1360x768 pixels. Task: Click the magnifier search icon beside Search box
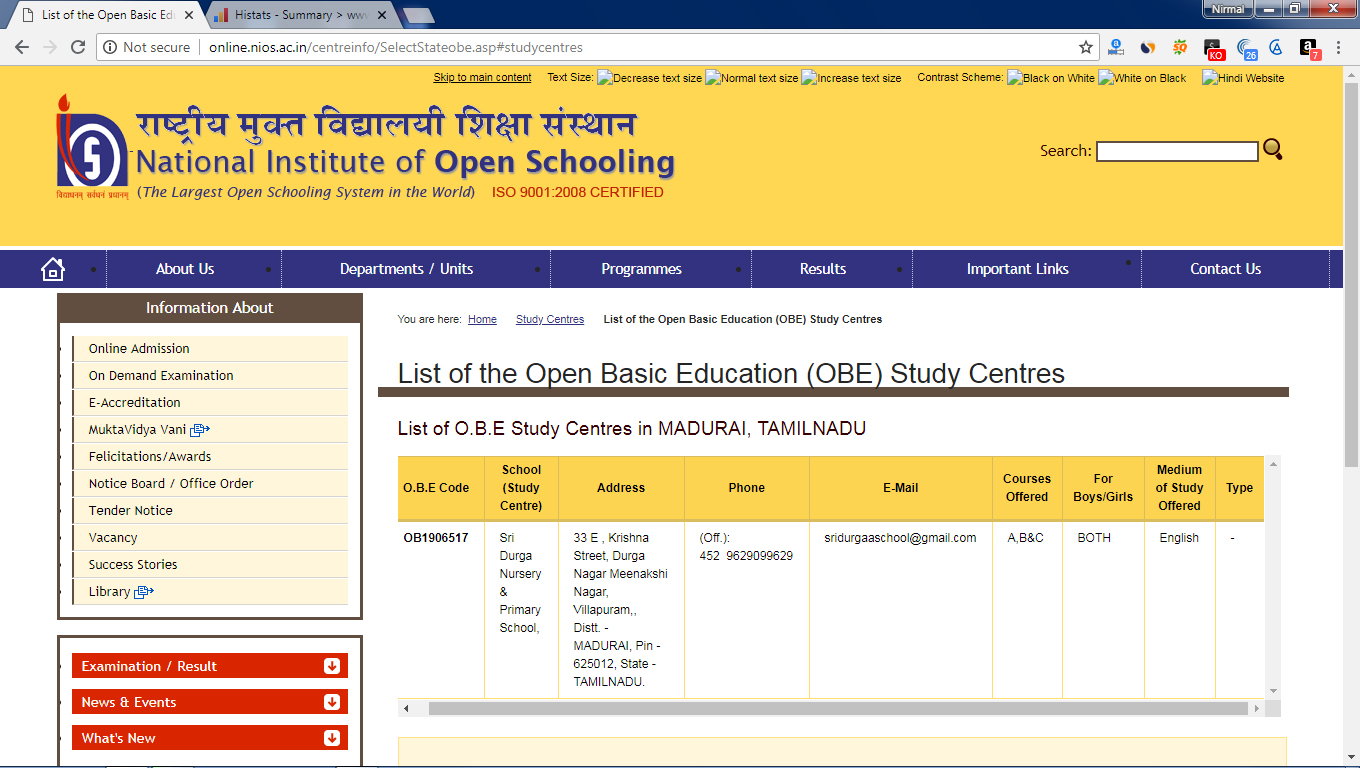1272,149
